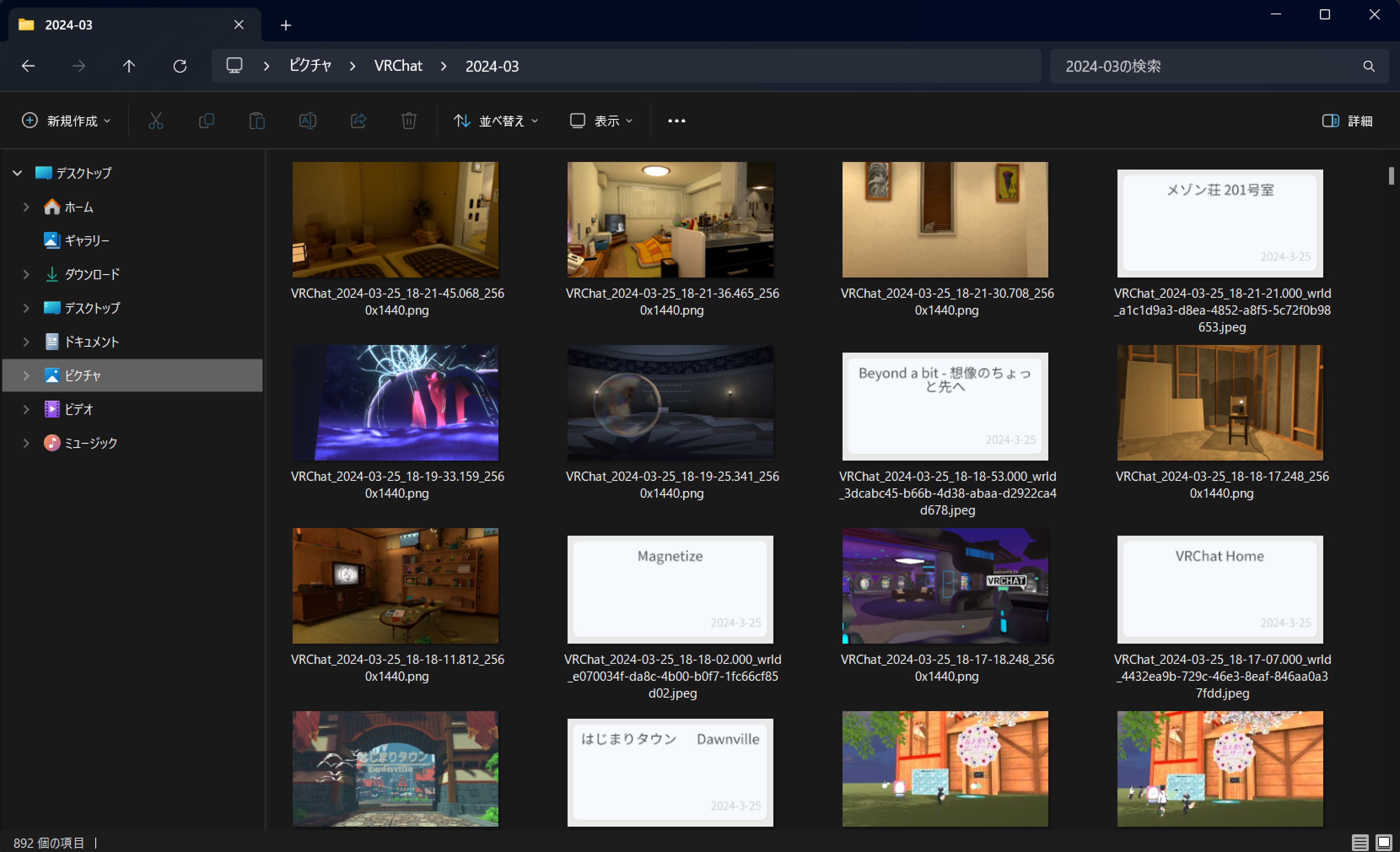Click the Copy icon in toolbar

pos(206,121)
